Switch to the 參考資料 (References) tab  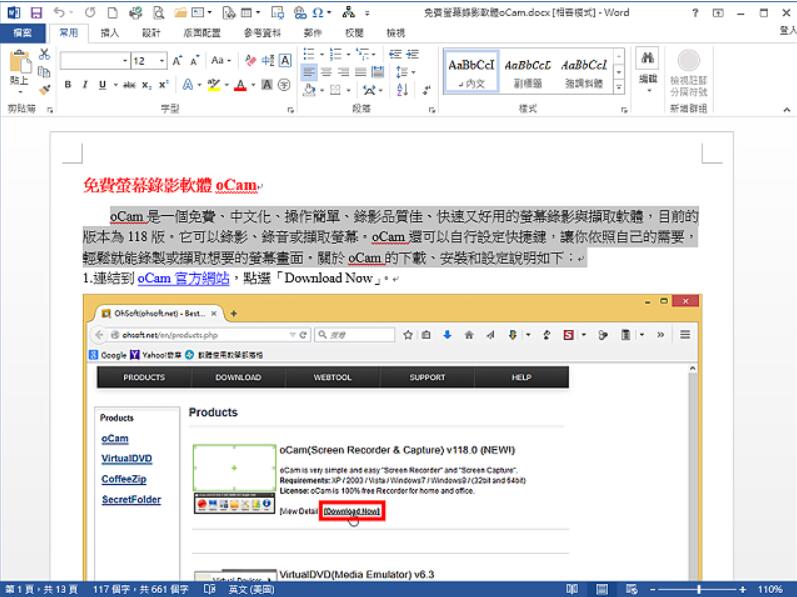pyautogui.click(x=262, y=33)
